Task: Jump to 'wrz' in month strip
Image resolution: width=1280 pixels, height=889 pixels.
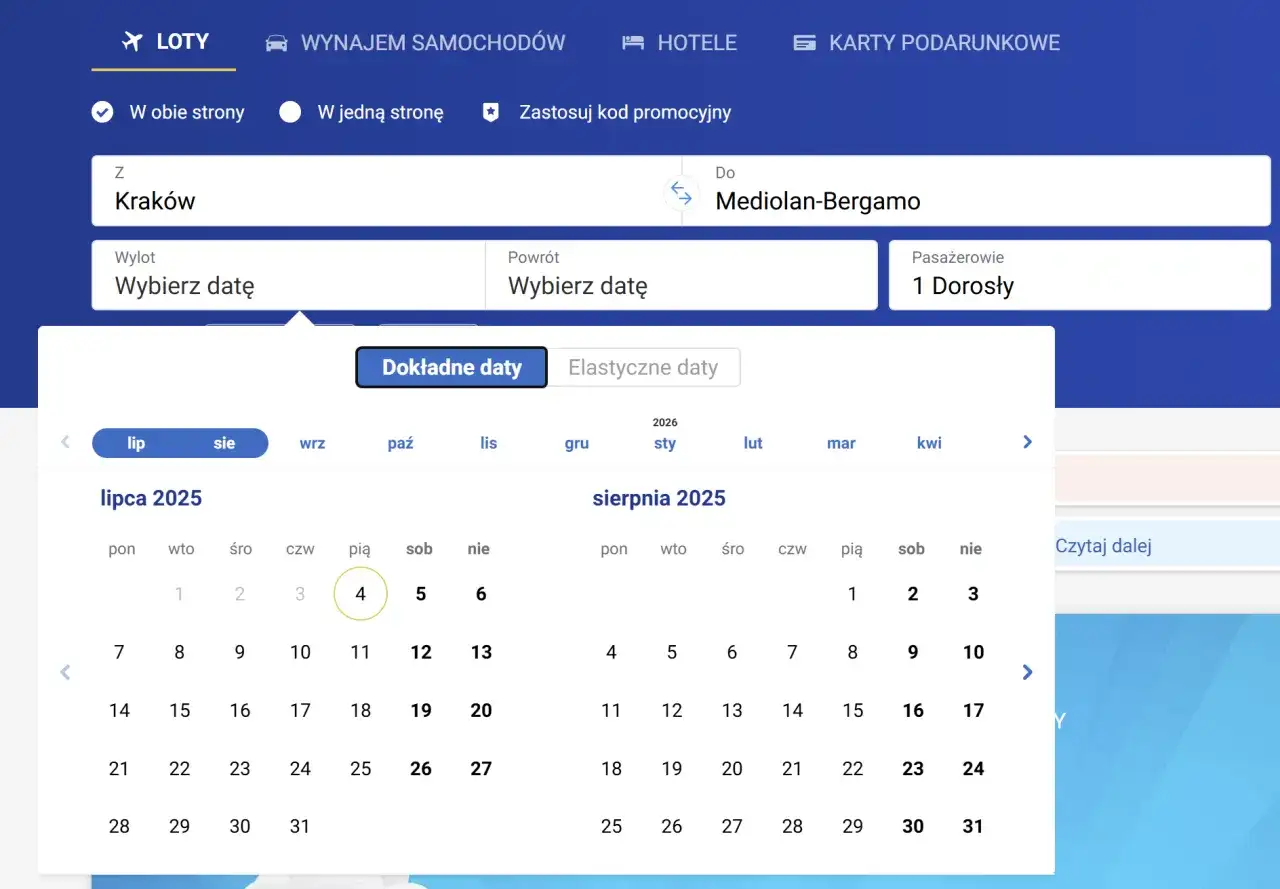Action: (x=312, y=443)
